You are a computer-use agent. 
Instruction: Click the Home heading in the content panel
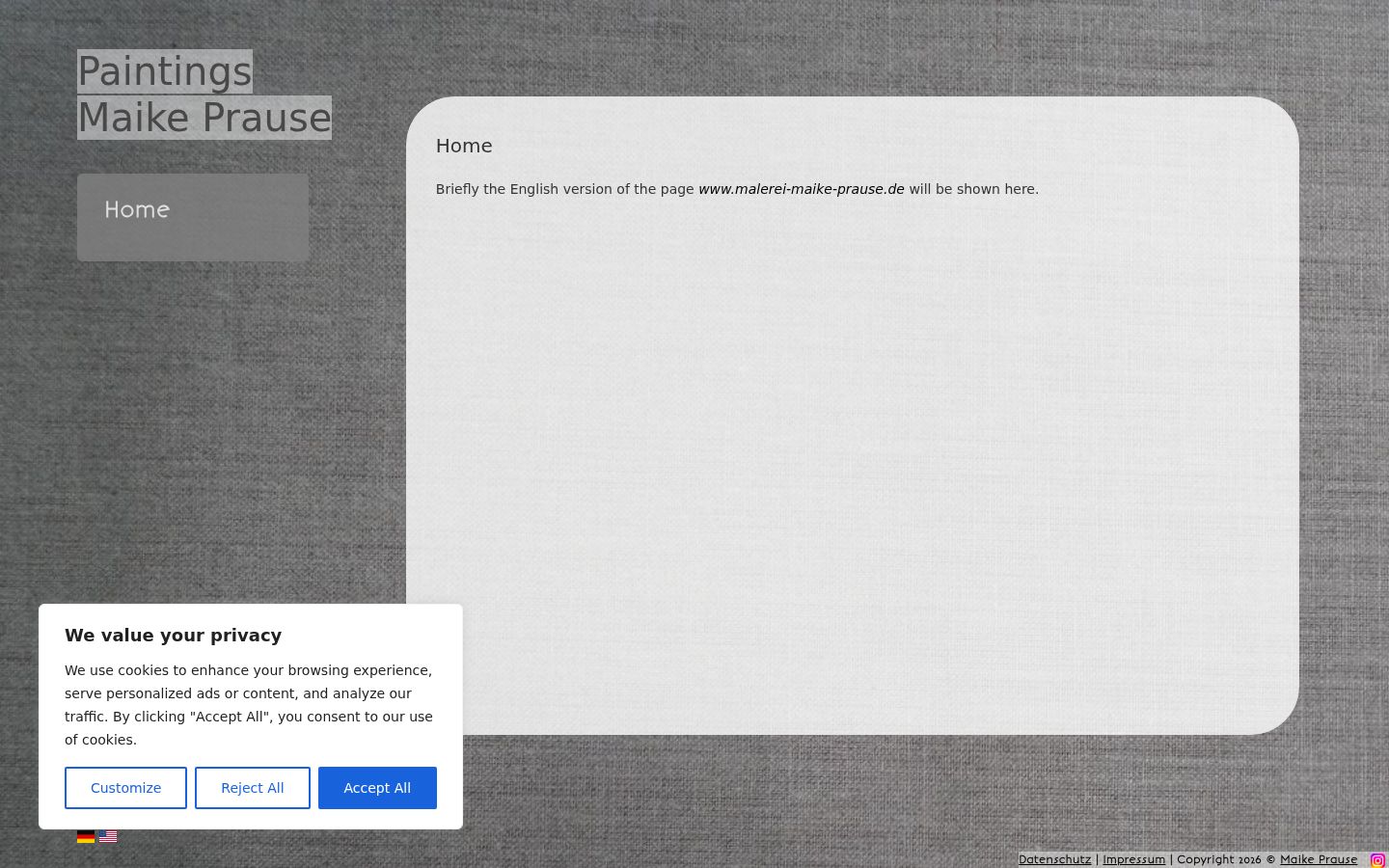(464, 146)
